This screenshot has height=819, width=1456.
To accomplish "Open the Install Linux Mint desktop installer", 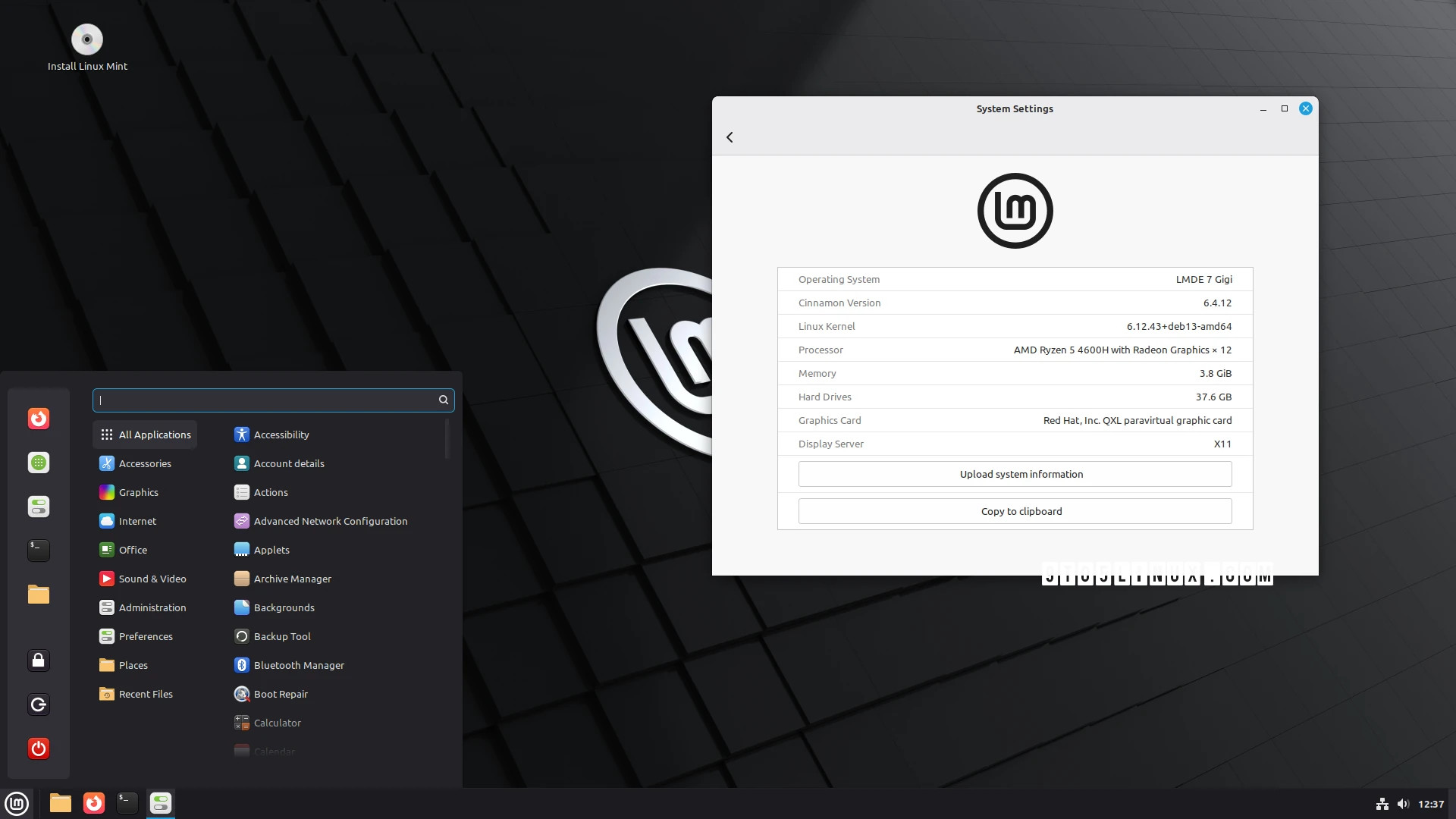I will pyautogui.click(x=87, y=39).
